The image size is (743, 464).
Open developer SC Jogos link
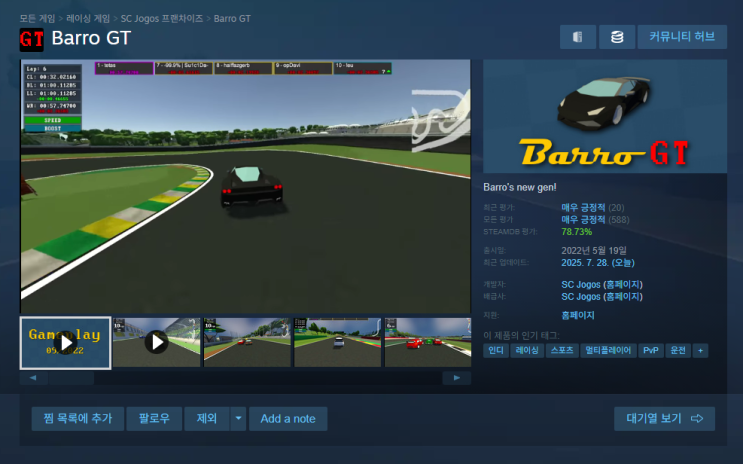(580, 284)
